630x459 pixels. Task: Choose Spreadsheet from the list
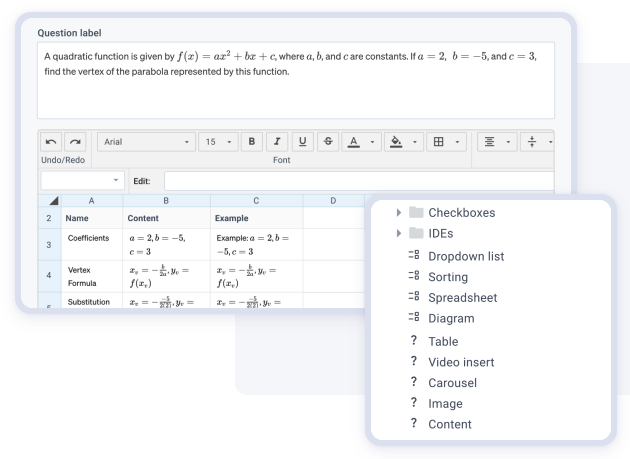coord(462,297)
